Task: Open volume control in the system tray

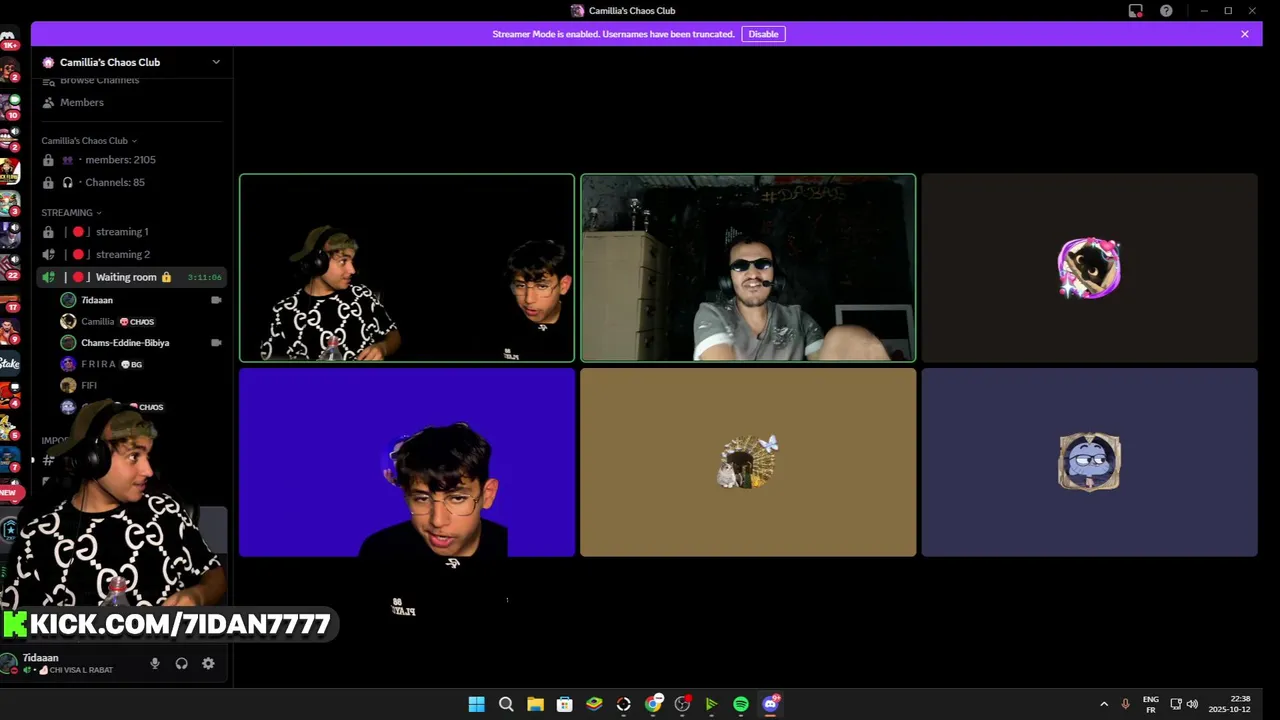Action: 1192,704
